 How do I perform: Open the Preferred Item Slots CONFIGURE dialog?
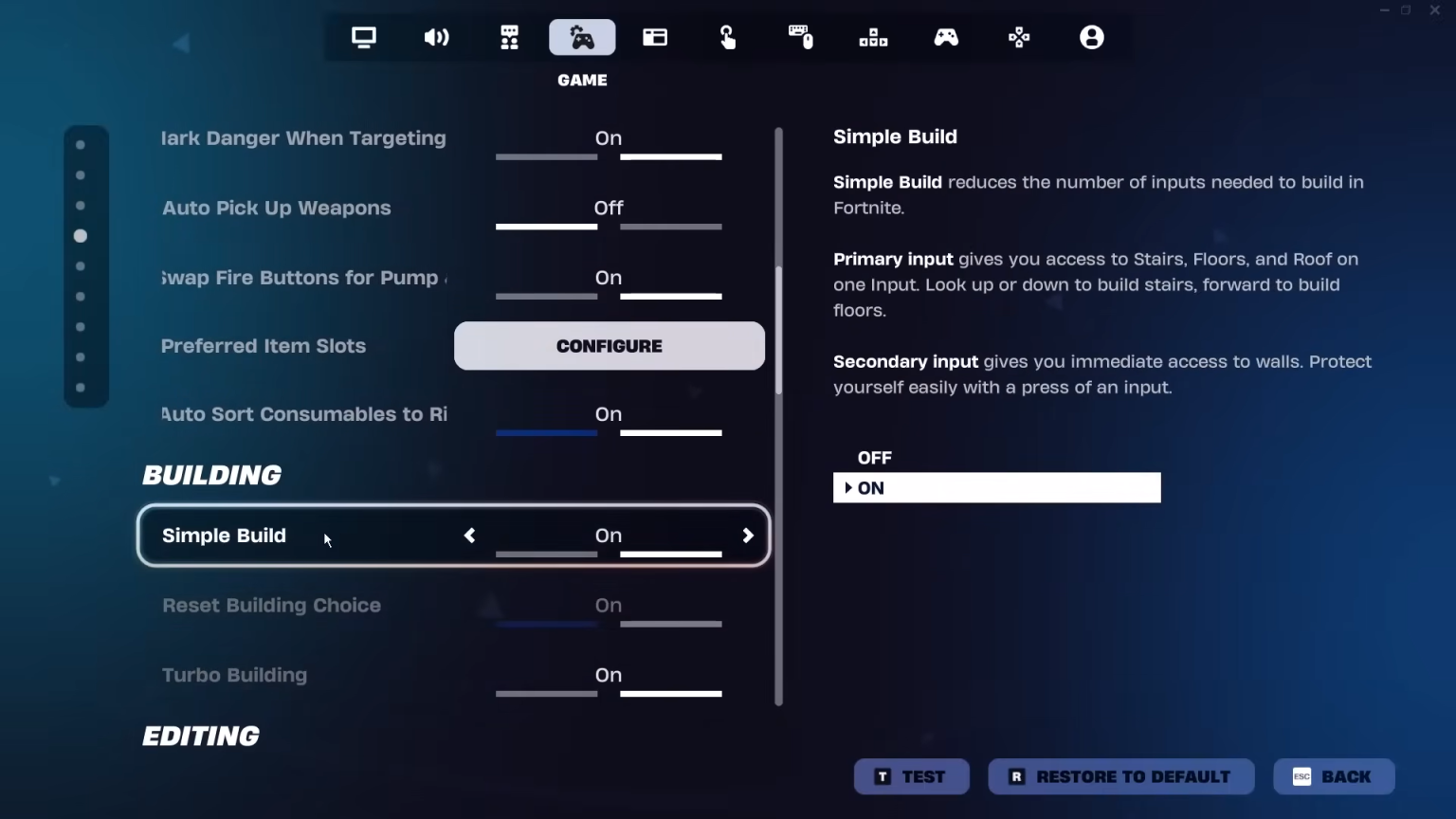609,346
